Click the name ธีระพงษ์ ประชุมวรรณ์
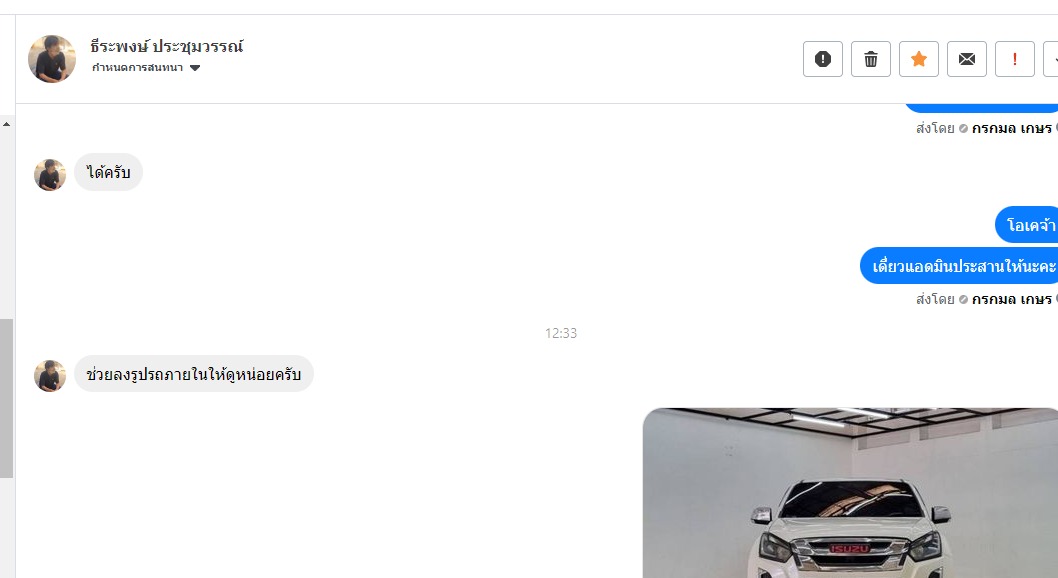Screen dimensions: 1058x578 (x=167, y=47)
